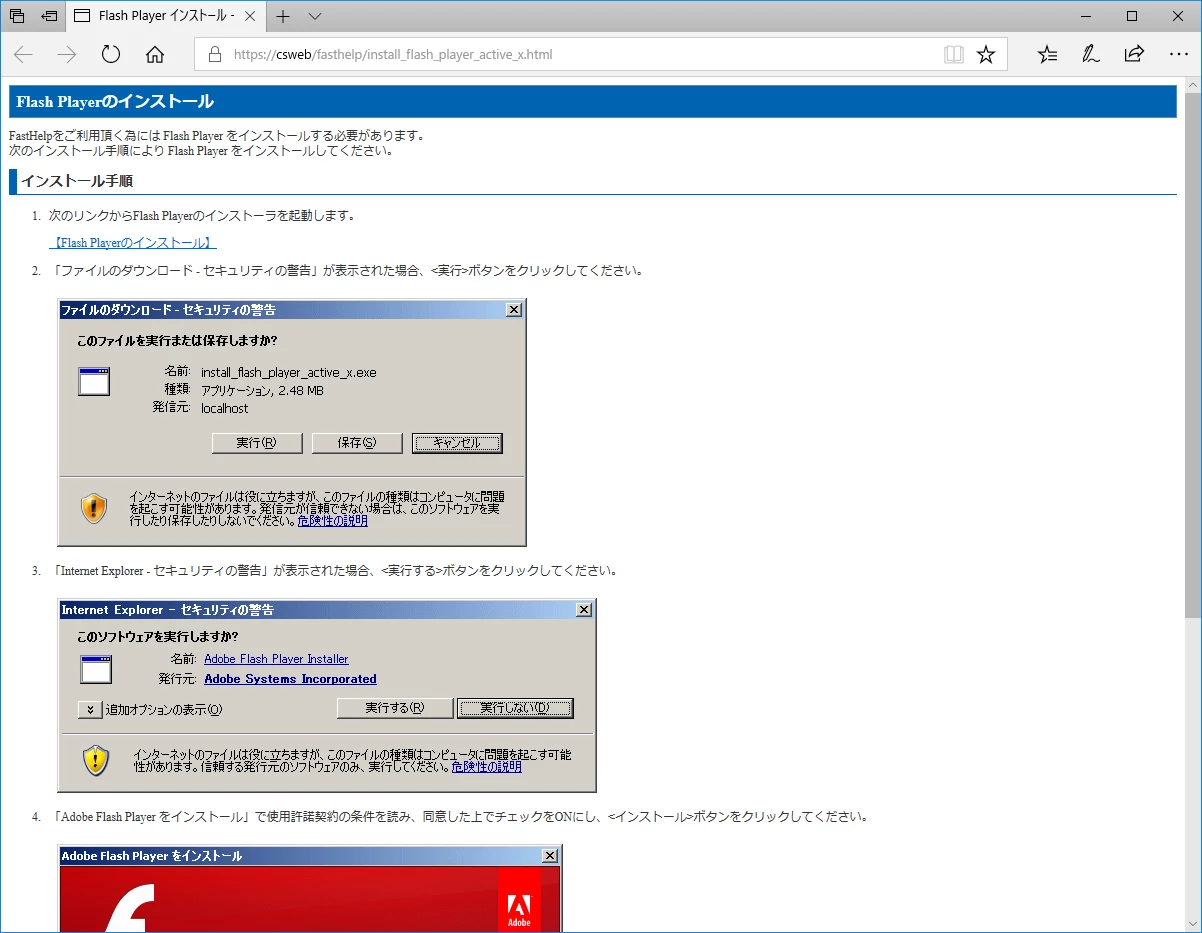Screen dimensions: 1202x933
Task: Refresh the current page
Action: click(x=111, y=55)
